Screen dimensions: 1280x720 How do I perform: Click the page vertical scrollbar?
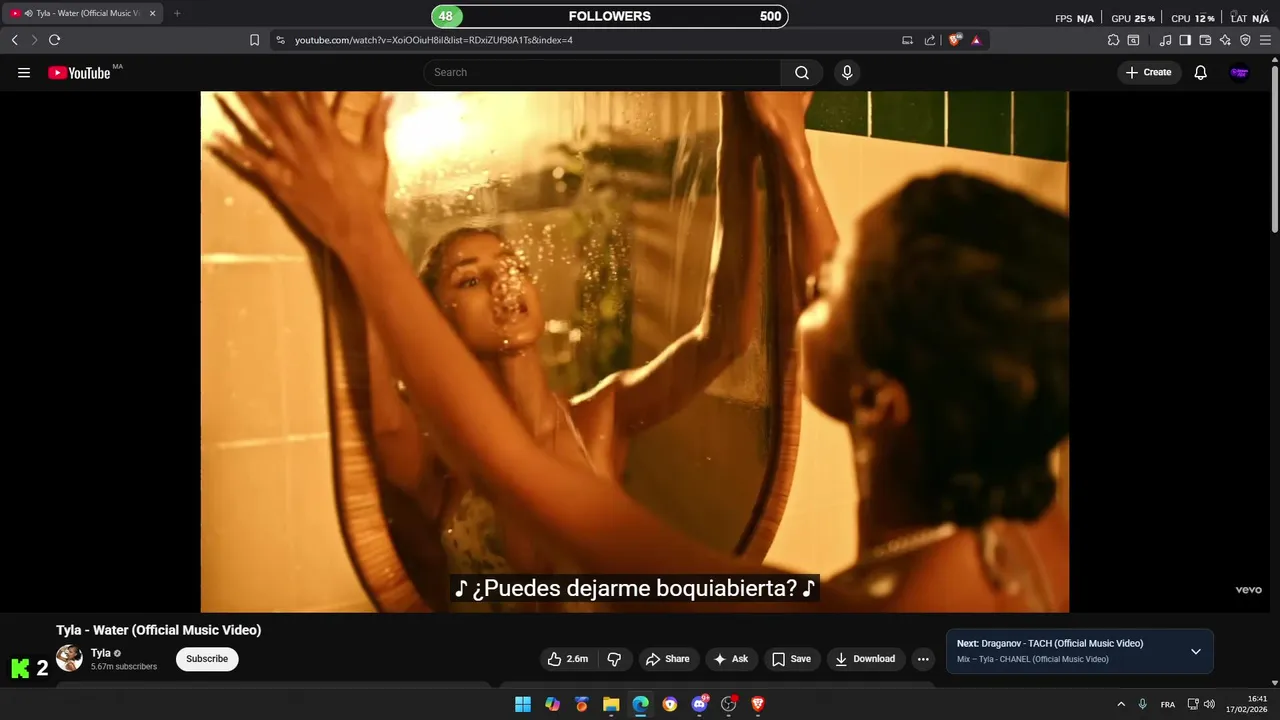(1274, 150)
